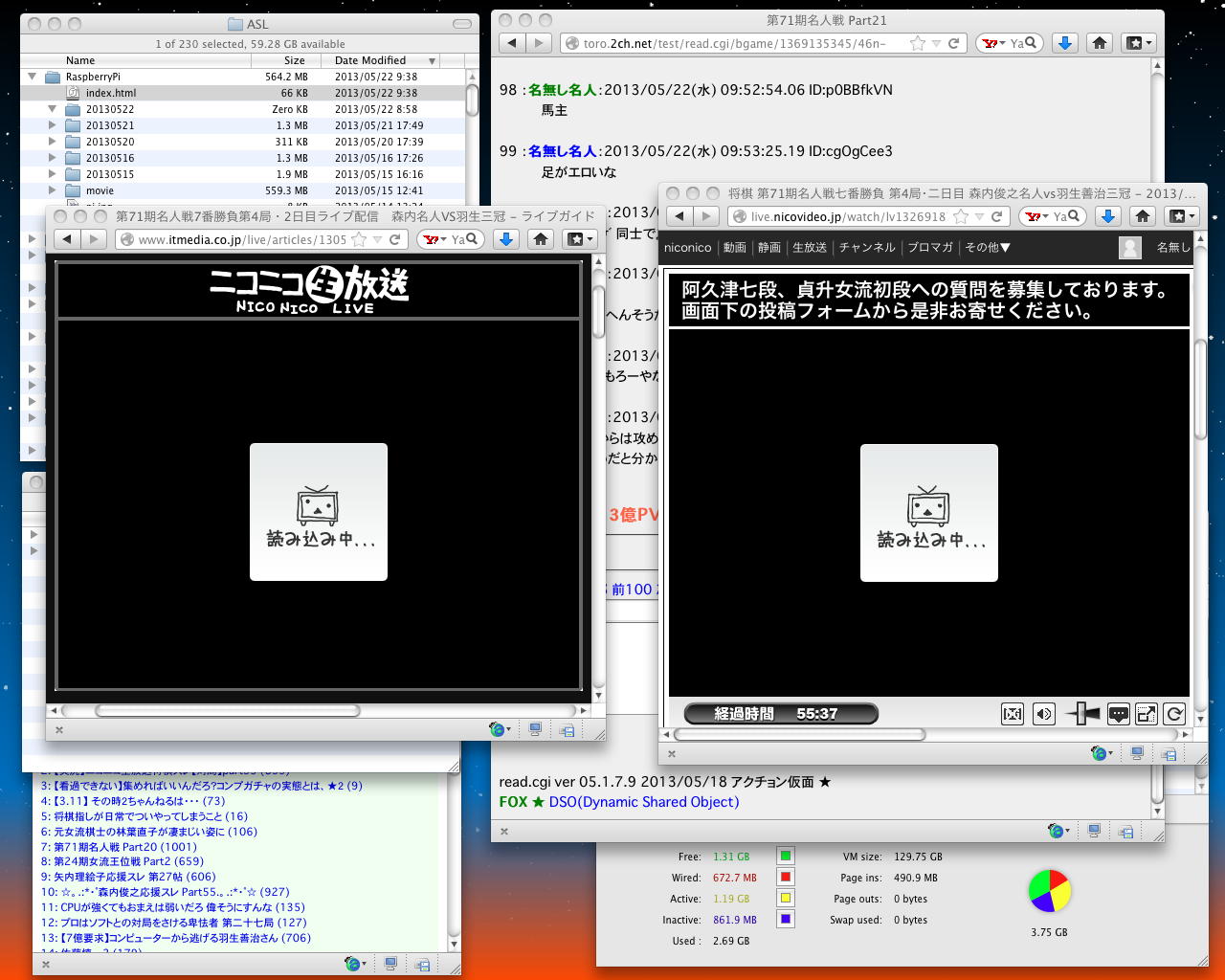Collapse the 20130522 folder in Finder
Viewport: 1225px width, 980px height.
pos(53,109)
